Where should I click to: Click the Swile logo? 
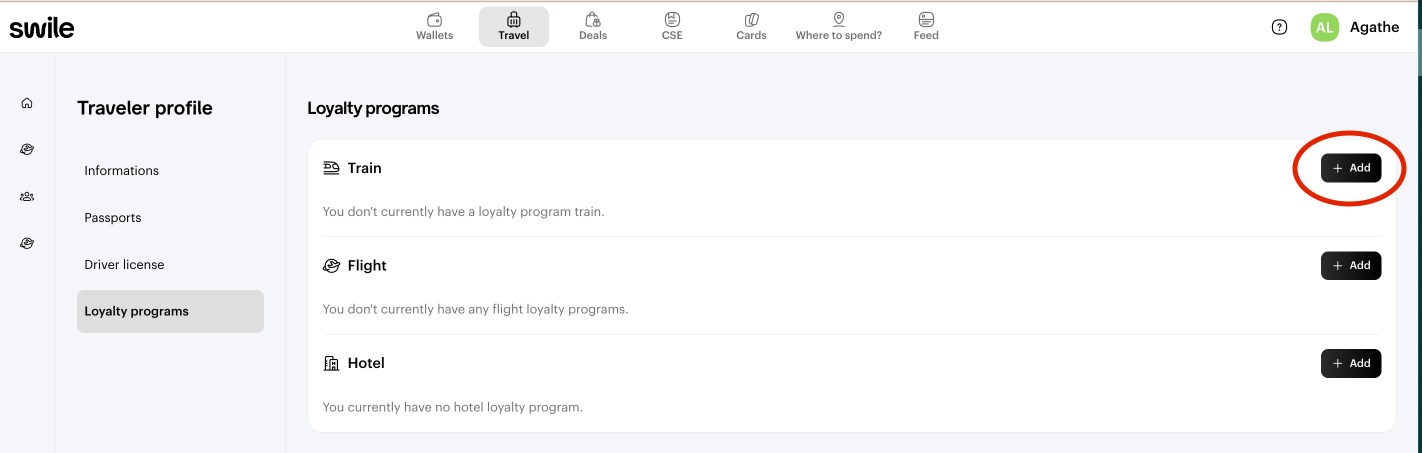tap(42, 27)
